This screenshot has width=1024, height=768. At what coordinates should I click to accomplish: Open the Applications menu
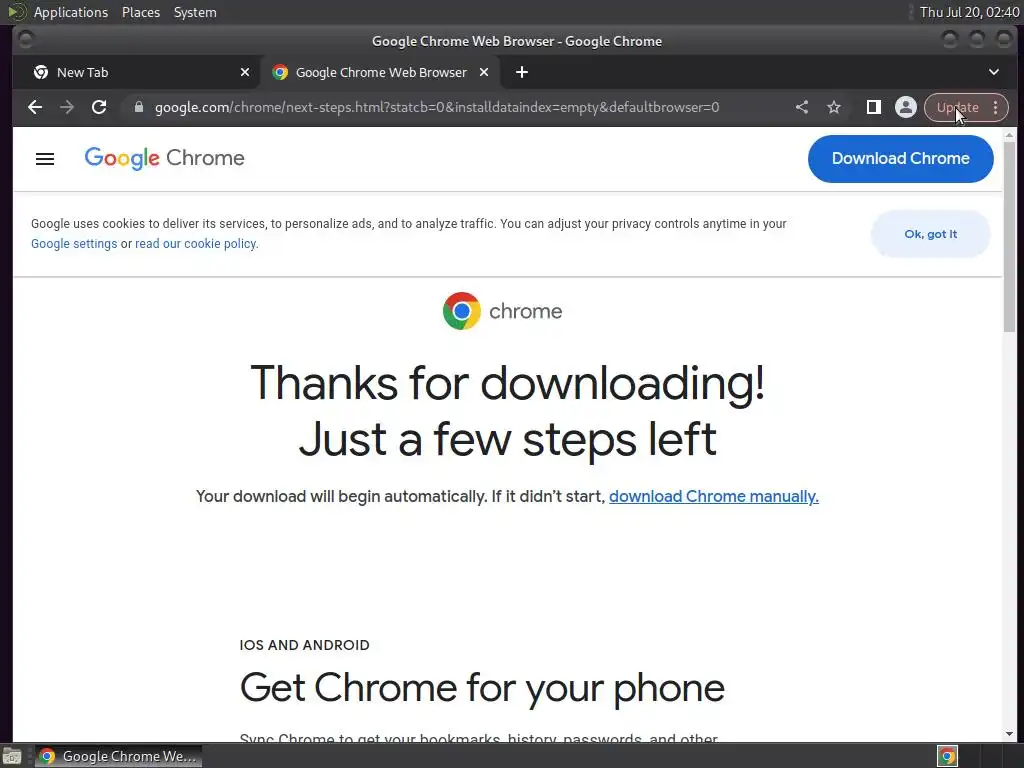click(71, 12)
